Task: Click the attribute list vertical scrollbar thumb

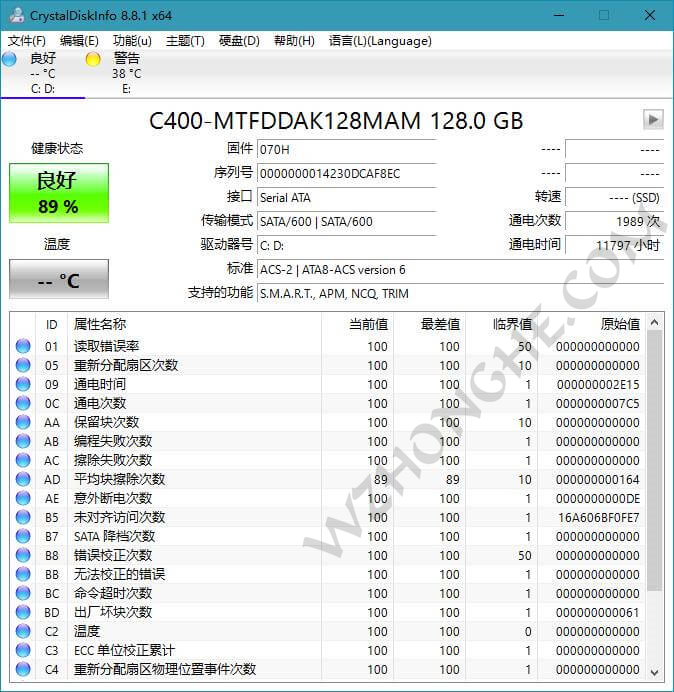Action: [655, 461]
